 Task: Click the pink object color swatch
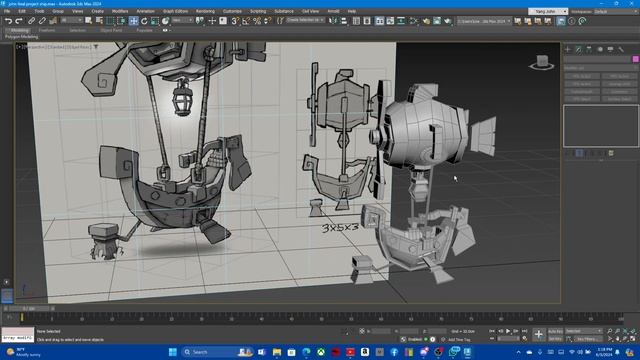pyautogui.click(x=636, y=60)
